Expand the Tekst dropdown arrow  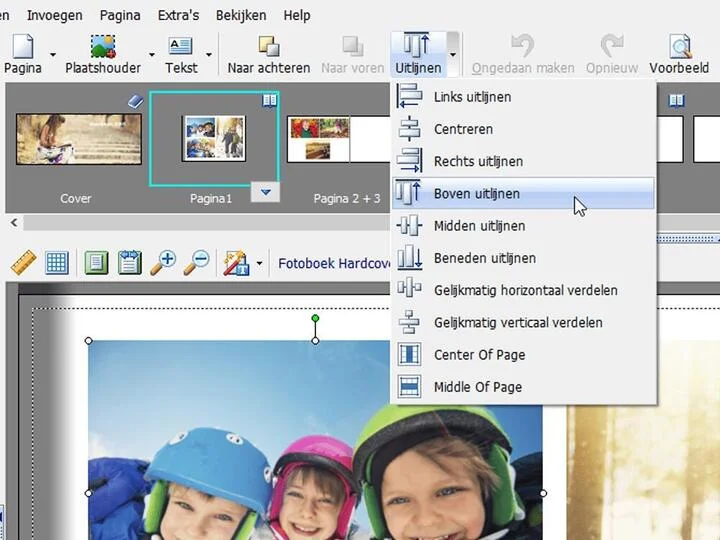(209, 55)
